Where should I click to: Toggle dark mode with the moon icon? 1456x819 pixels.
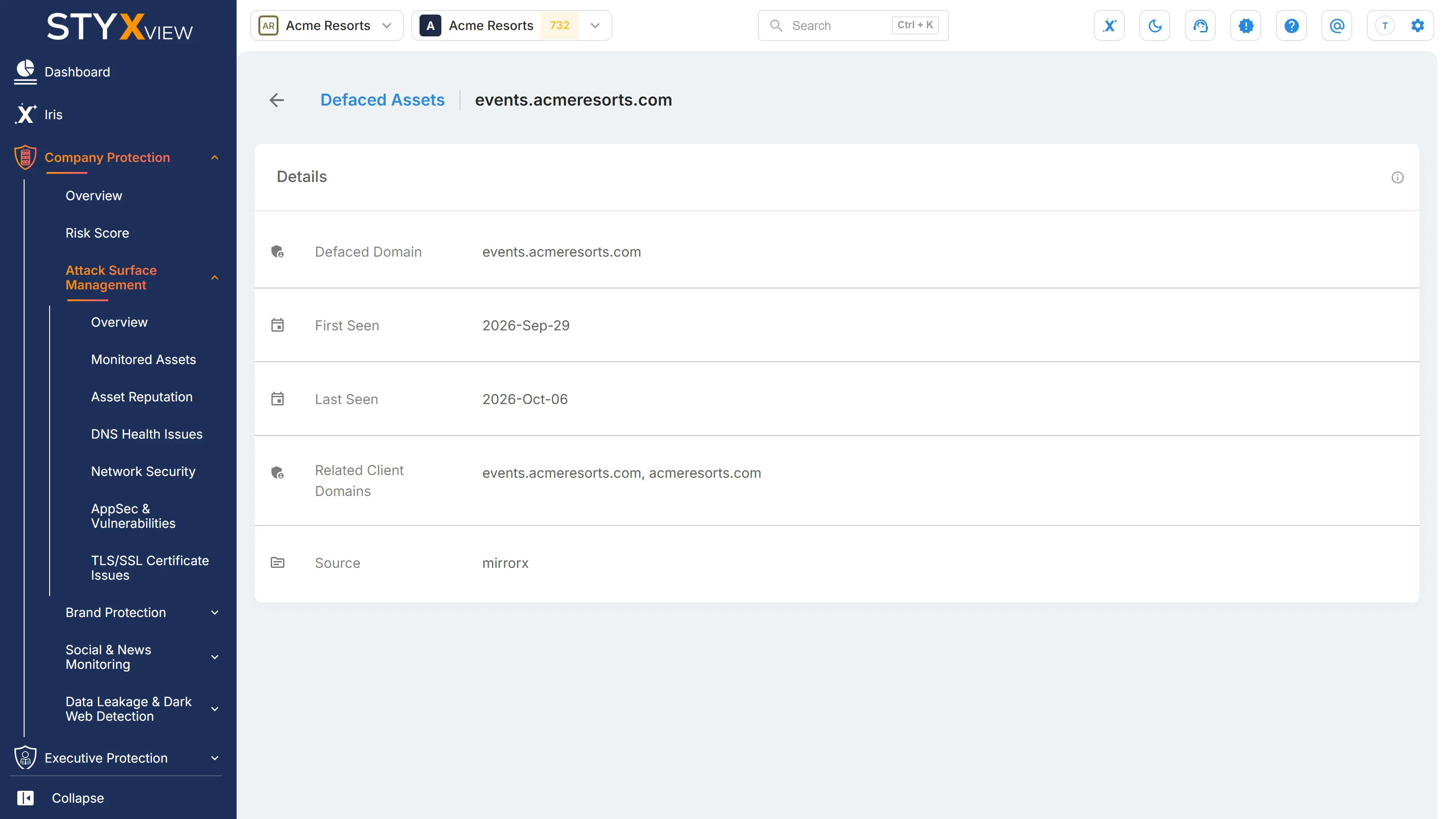1155,25
